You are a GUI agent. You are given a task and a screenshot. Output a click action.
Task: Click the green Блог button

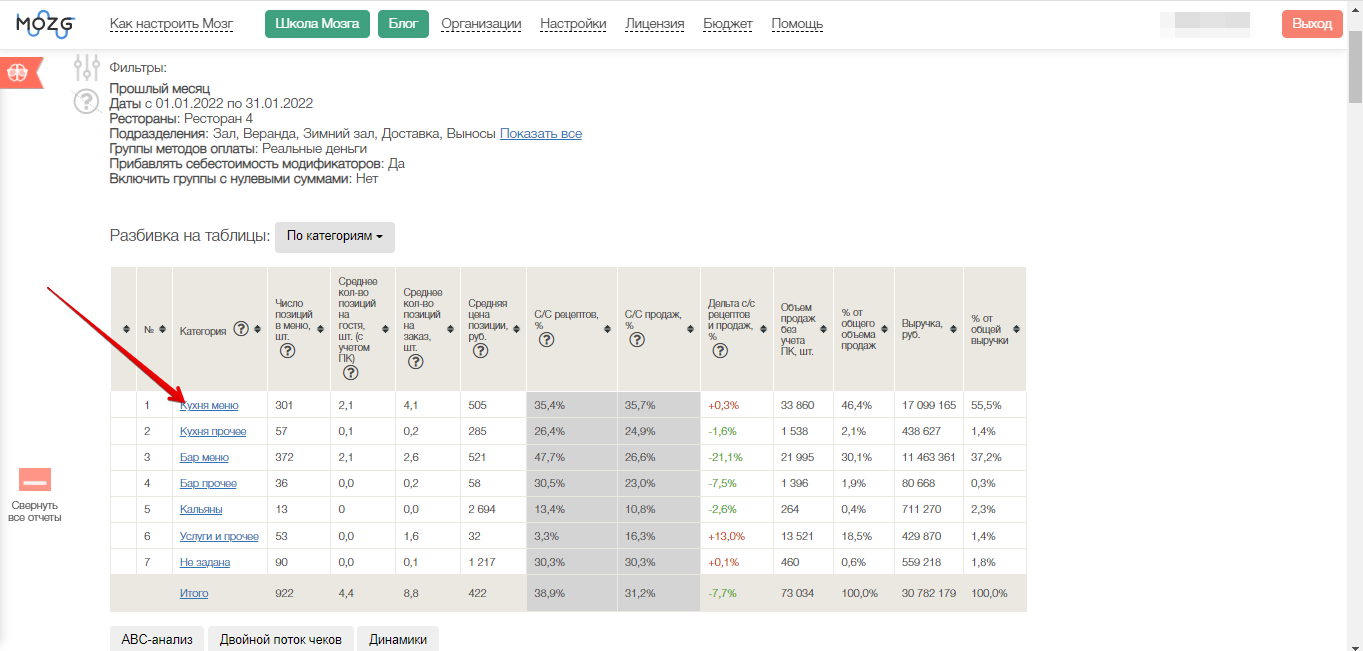(x=403, y=24)
